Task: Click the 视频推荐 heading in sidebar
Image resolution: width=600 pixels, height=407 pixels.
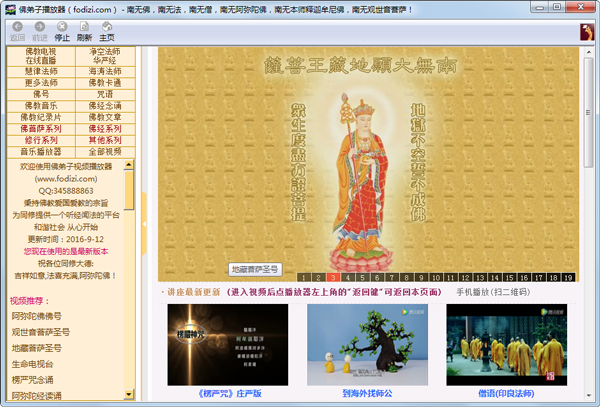Action: 30,301
